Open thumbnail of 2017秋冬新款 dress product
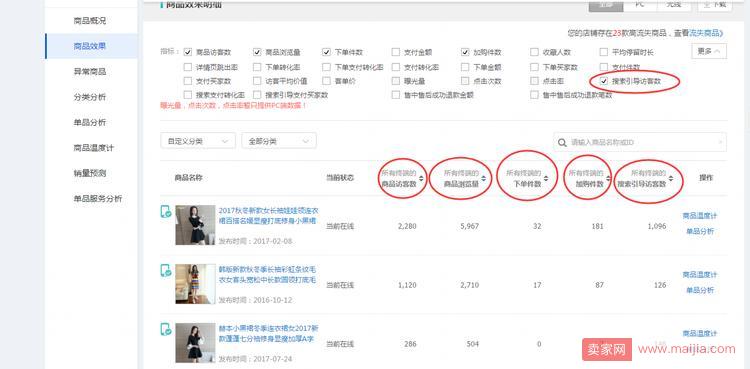750x369 pixels. pos(195,225)
